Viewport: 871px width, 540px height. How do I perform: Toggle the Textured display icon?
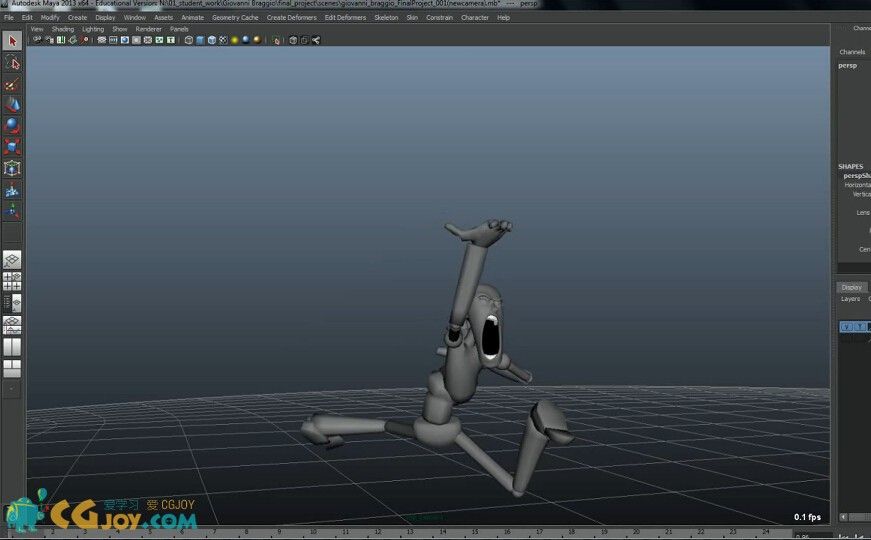(x=223, y=40)
